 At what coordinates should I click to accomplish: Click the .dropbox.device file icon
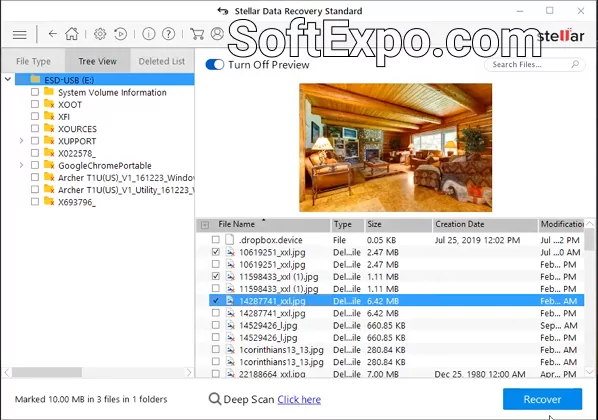(x=230, y=240)
